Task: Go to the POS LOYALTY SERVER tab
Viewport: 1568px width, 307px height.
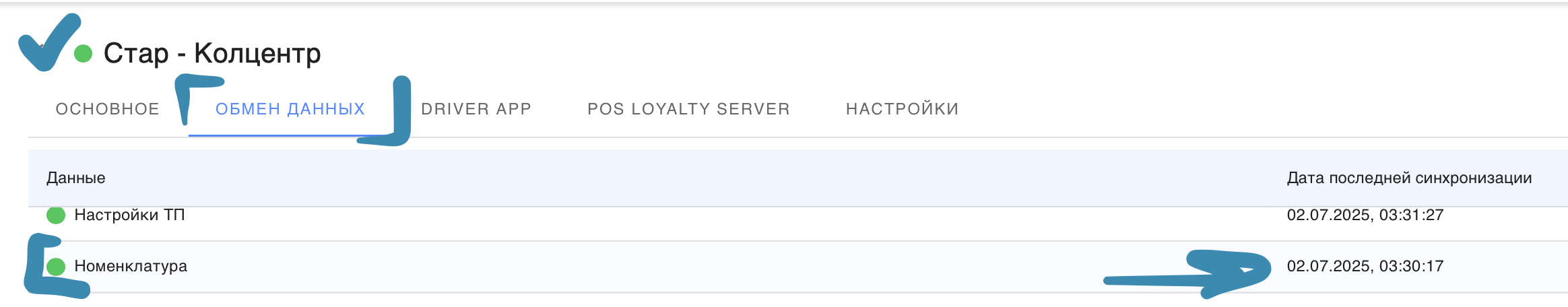Action: coord(688,109)
